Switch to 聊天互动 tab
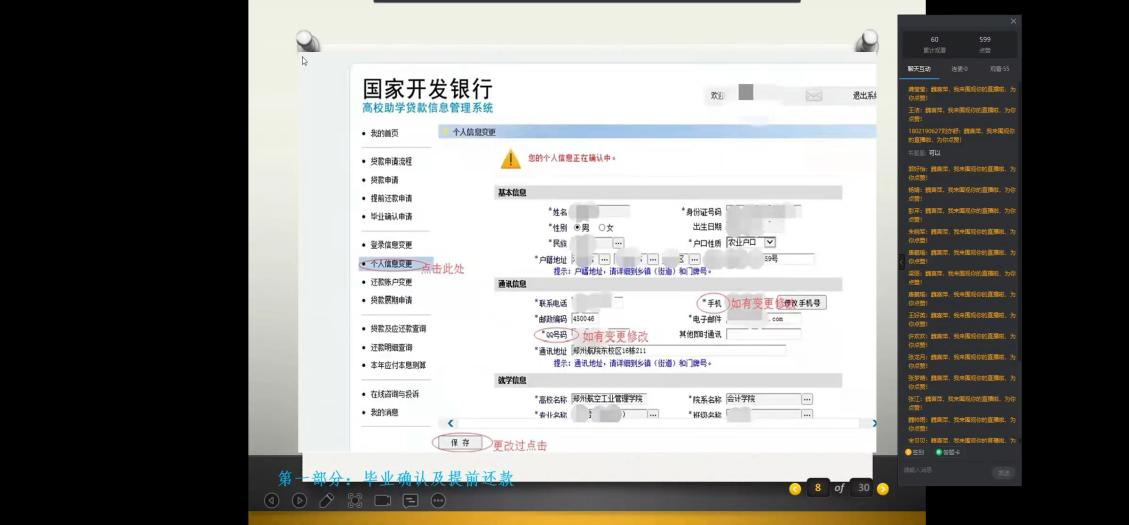Image resolution: width=1129 pixels, height=525 pixels. pyautogui.click(x=919, y=69)
